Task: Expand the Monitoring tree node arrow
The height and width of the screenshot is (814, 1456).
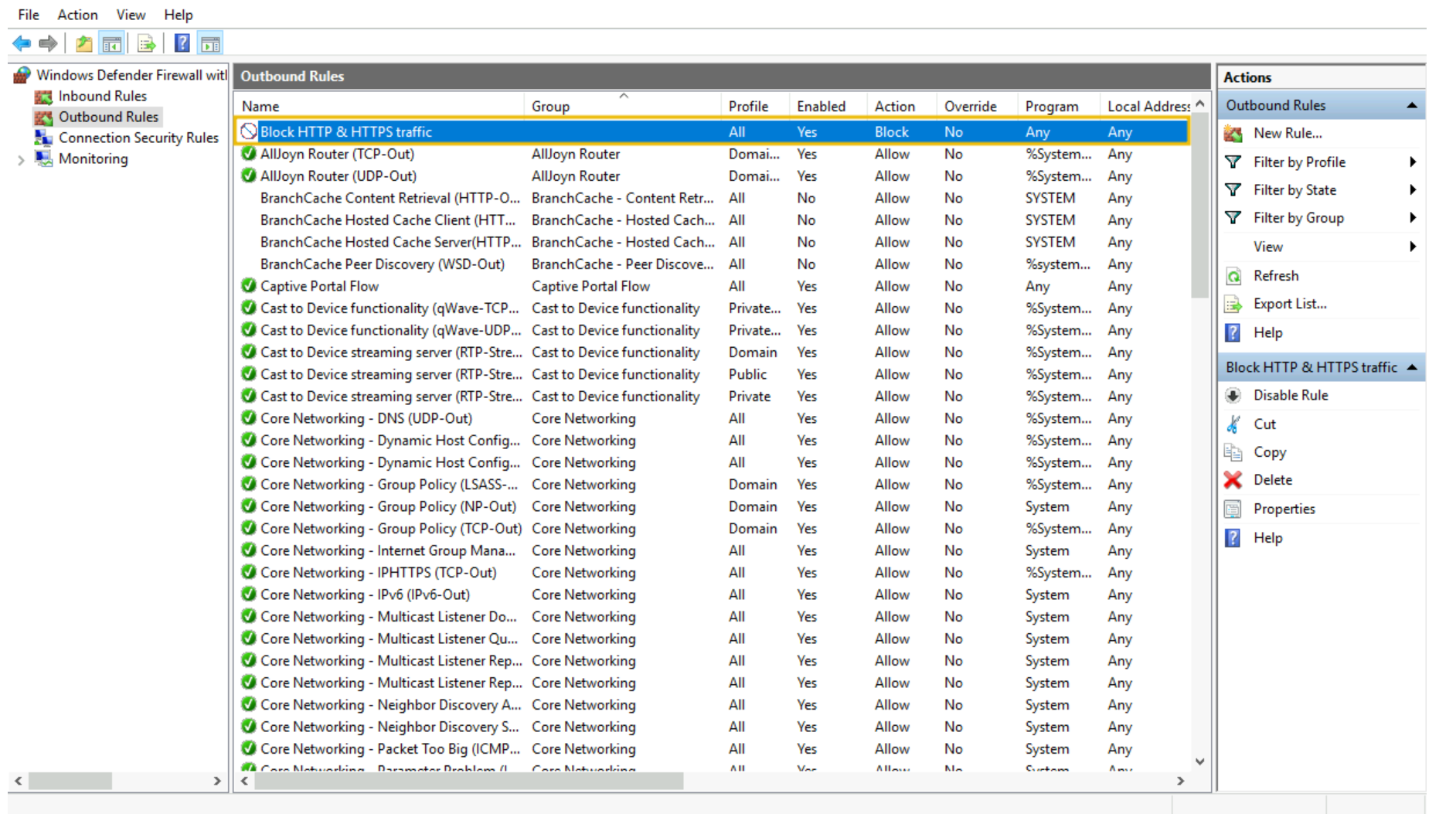Action: 21,159
